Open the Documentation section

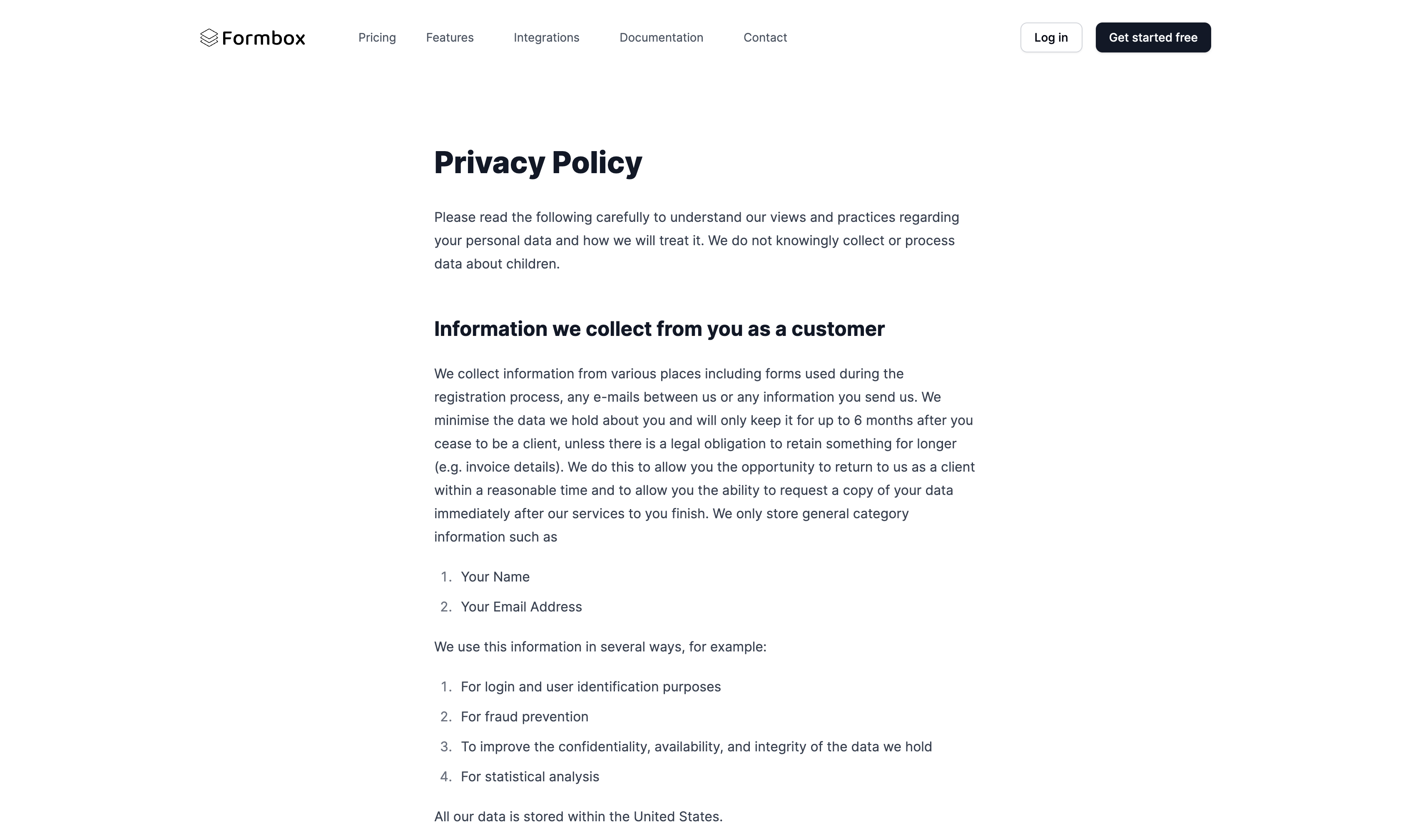click(661, 37)
